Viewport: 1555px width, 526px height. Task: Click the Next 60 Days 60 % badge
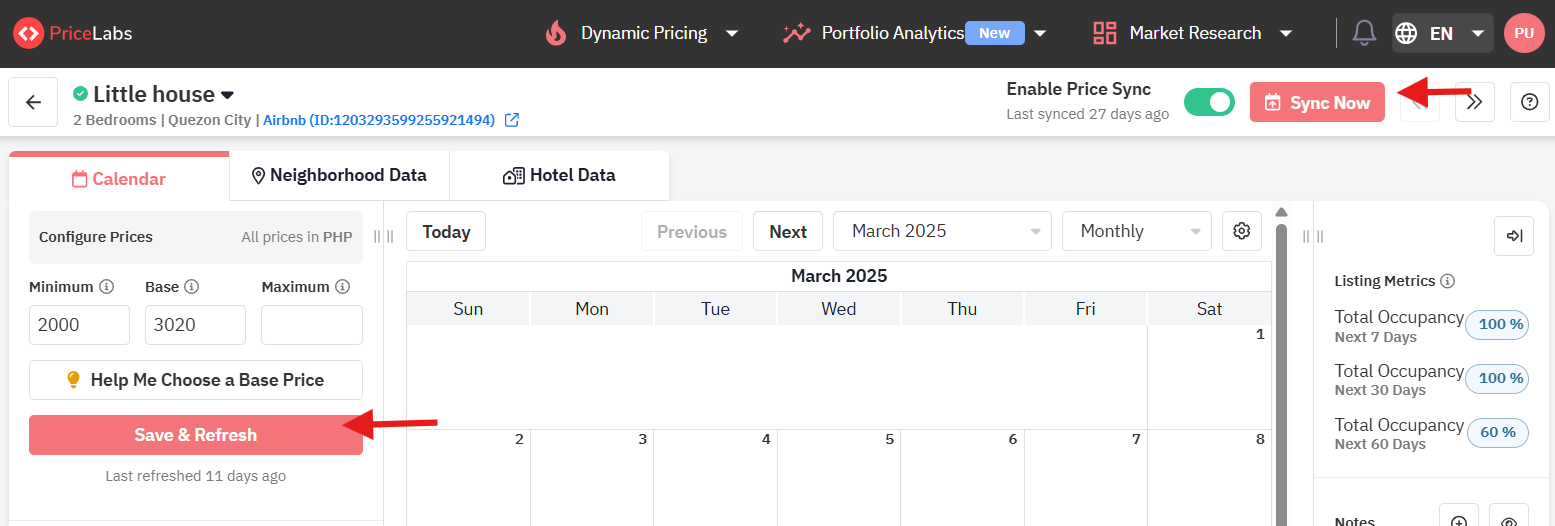click(x=1497, y=432)
